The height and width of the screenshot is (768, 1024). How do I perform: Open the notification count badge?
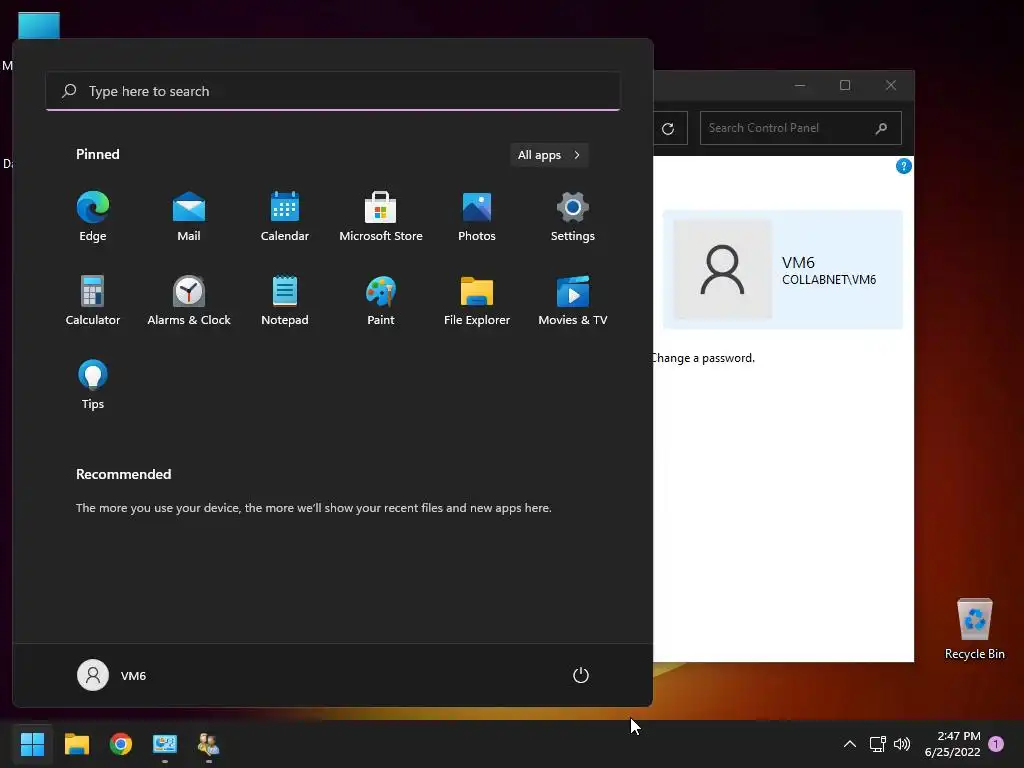996,743
